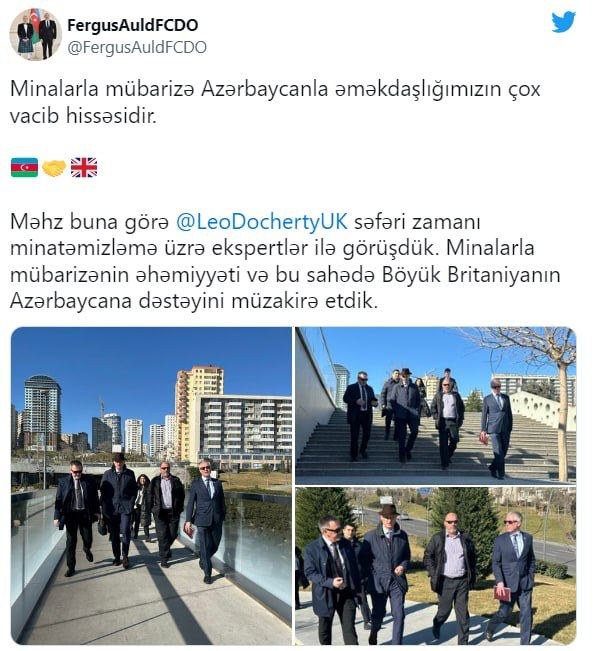This screenshot has width=593, height=651.
Task: Click the sentence starting 'Minalarla mübarizə Azərbaycanla'
Action: [x=275, y=102]
